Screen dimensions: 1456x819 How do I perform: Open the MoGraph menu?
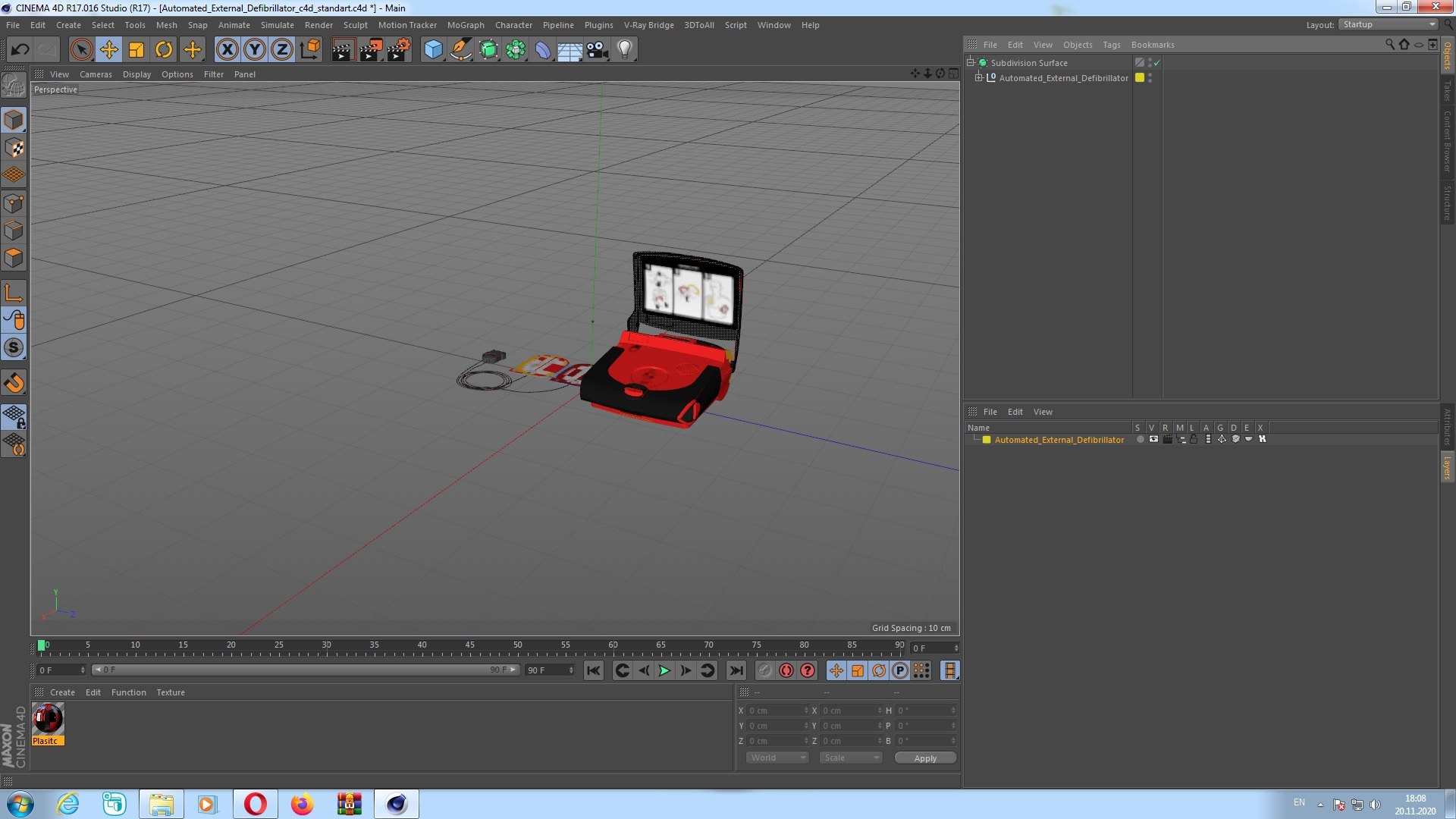(465, 25)
